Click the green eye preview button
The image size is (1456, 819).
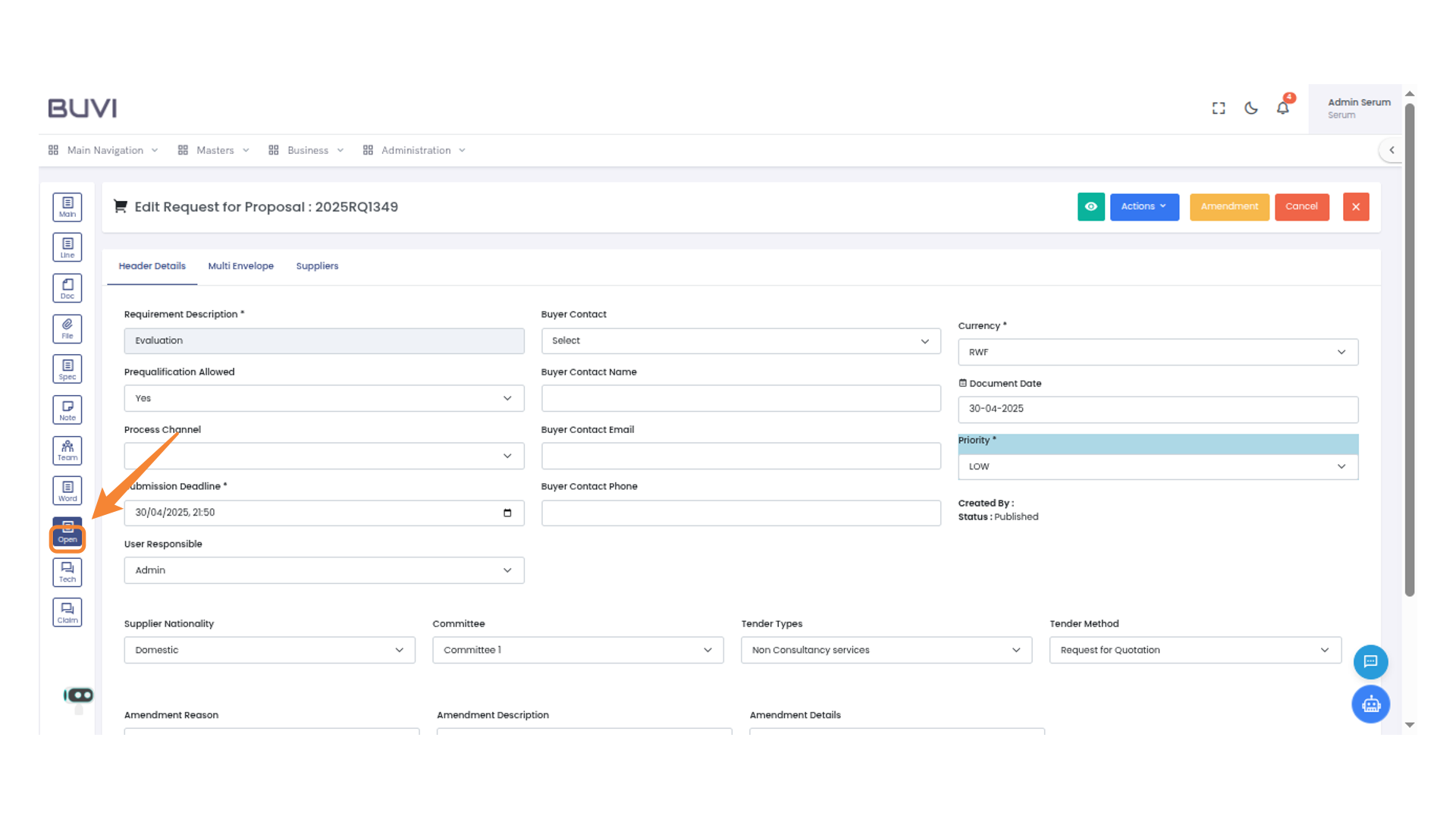1090,207
